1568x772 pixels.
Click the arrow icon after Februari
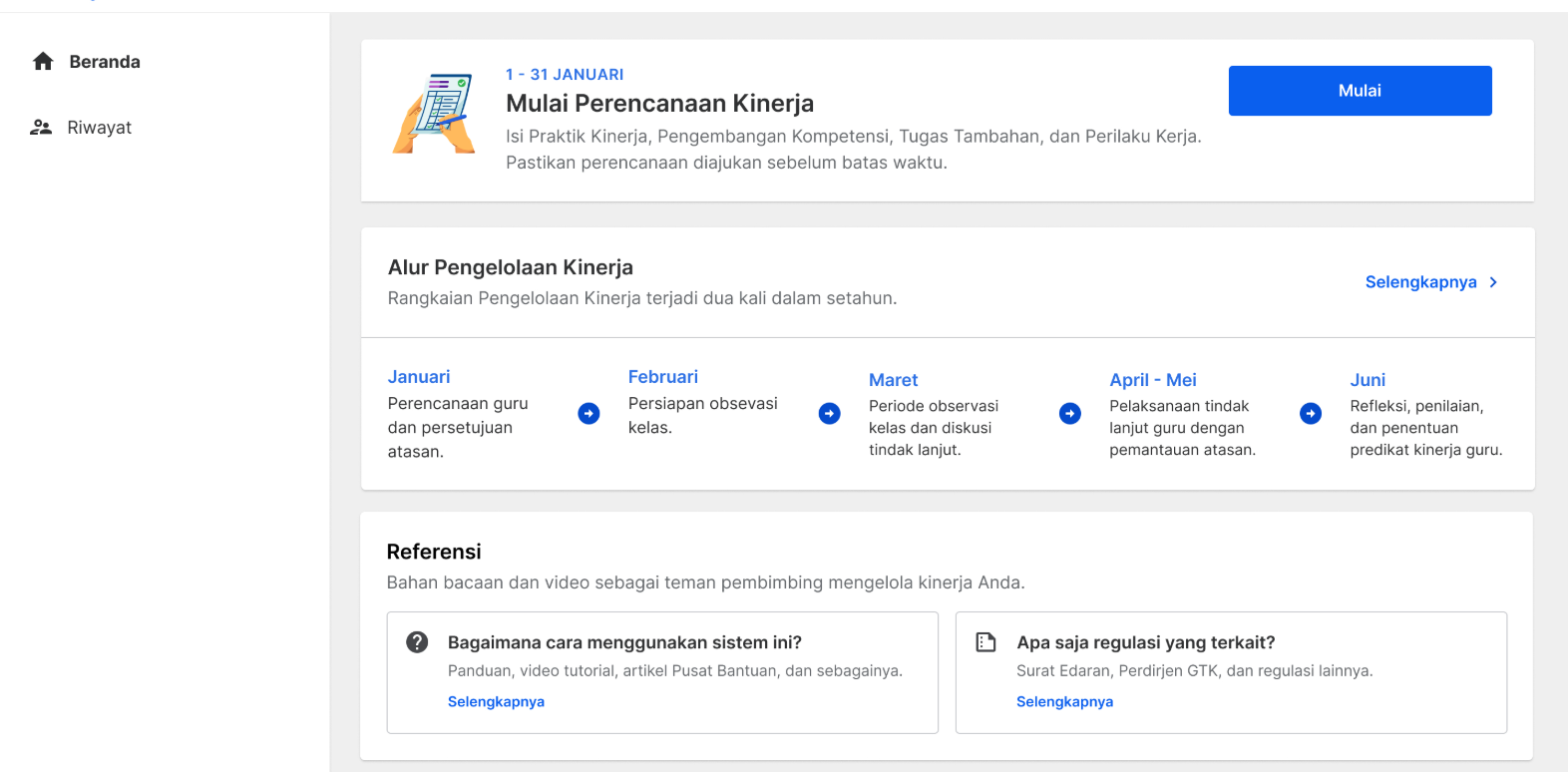(x=830, y=413)
